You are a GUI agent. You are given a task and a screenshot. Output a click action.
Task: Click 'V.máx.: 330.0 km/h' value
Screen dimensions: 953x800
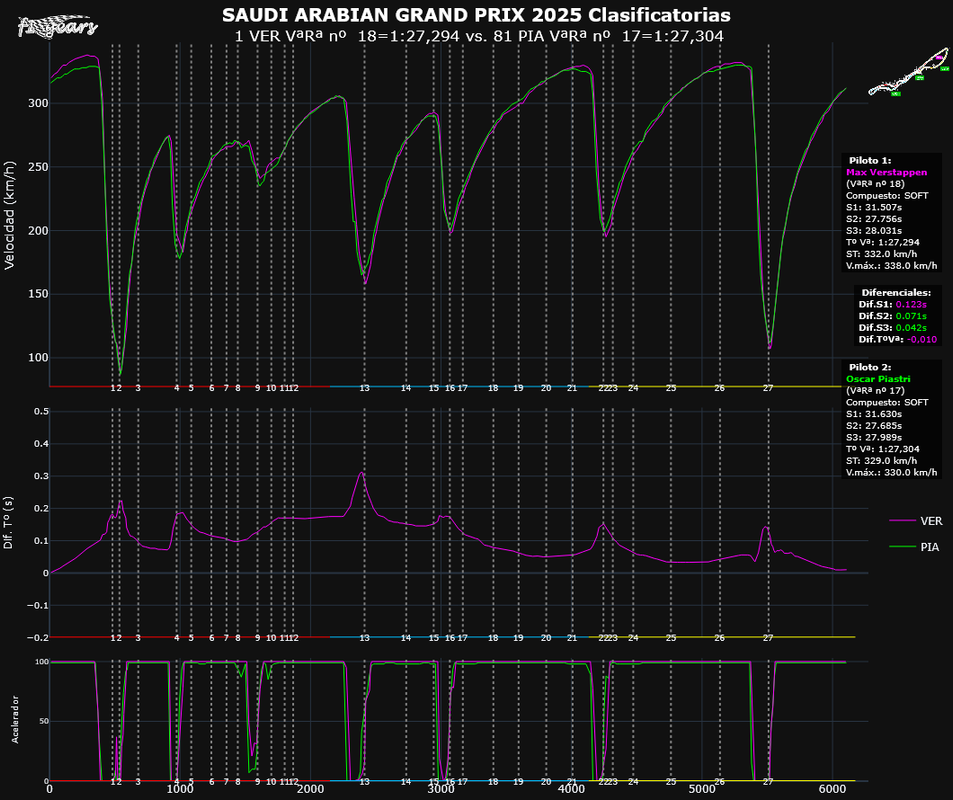click(891, 472)
